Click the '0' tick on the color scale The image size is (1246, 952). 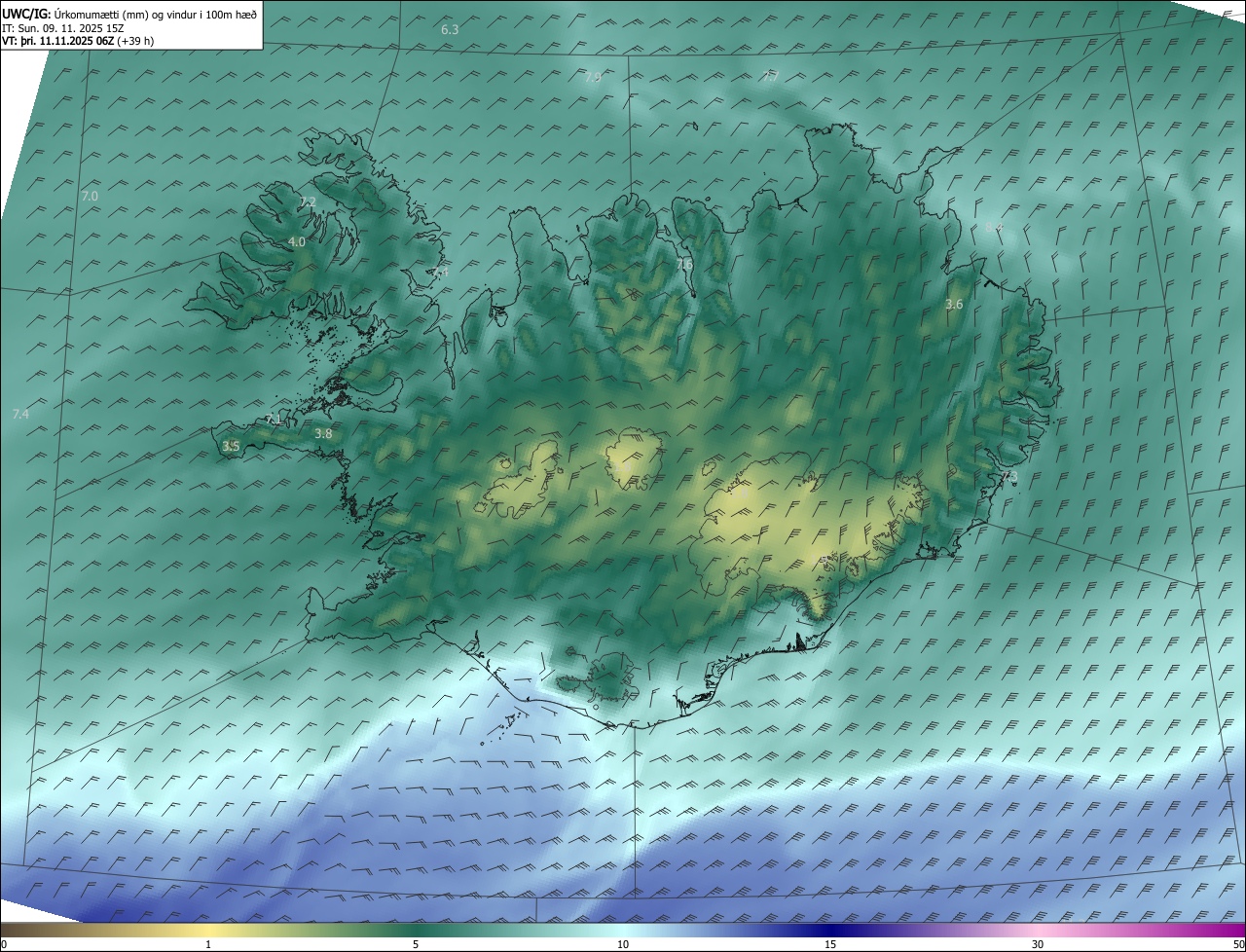pos(4,945)
